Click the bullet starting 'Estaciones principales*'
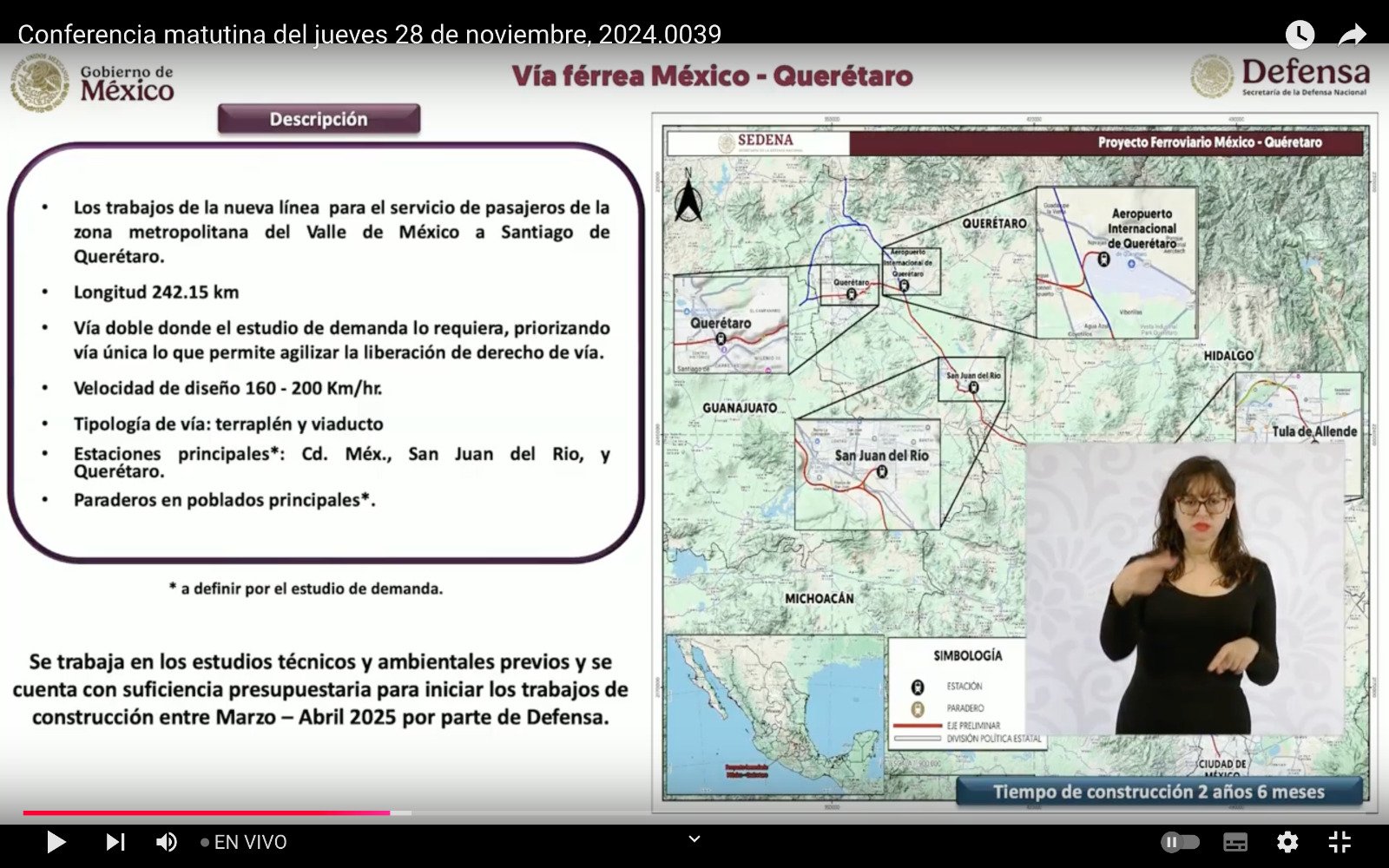The height and width of the screenshot is (868, 1389). point(341,462)
